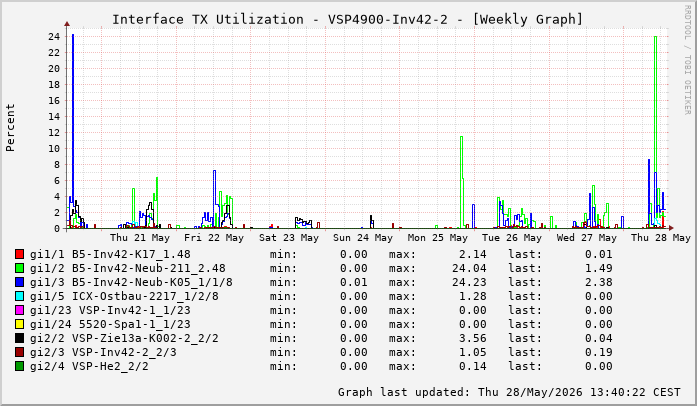Click the 24 tick on the y-axis

pyautogui.click(x=54, y=36)
